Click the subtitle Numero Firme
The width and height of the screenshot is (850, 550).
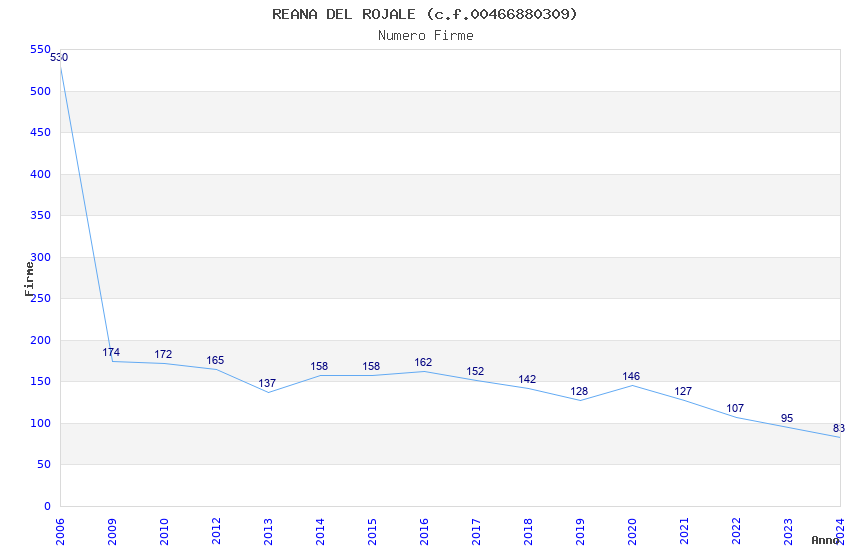[426, 36]
